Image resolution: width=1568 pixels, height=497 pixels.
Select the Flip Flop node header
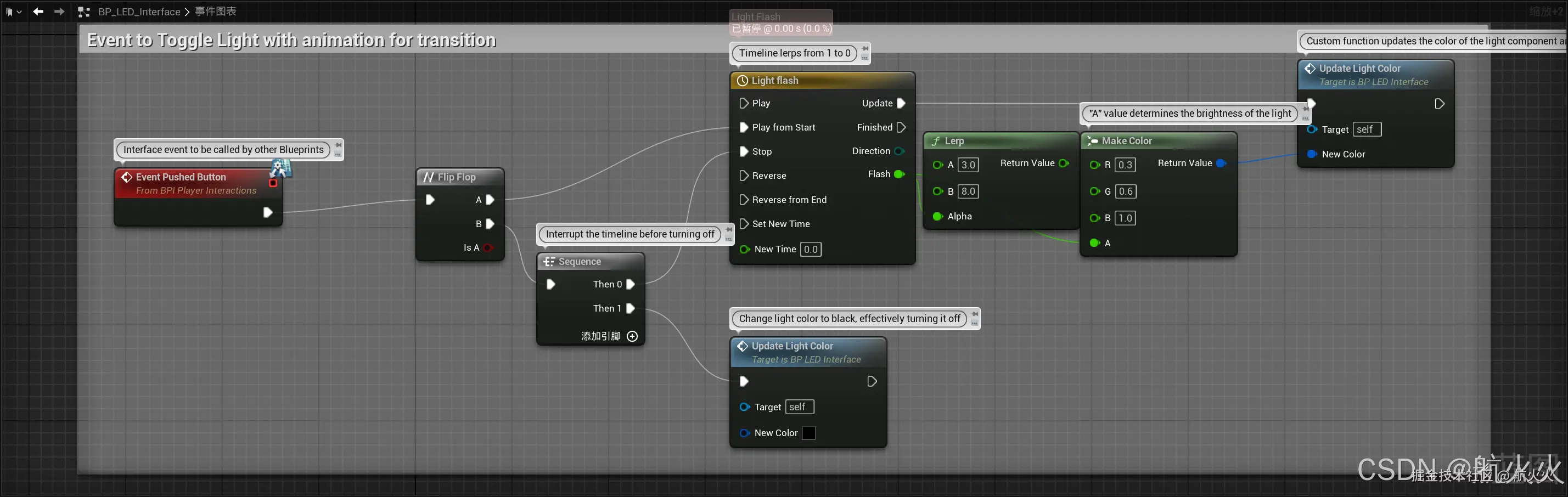(460, 177)
